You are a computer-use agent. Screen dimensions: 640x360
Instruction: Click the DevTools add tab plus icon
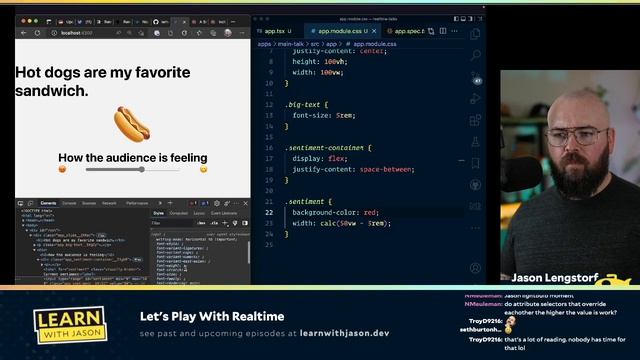pos(170,203)
